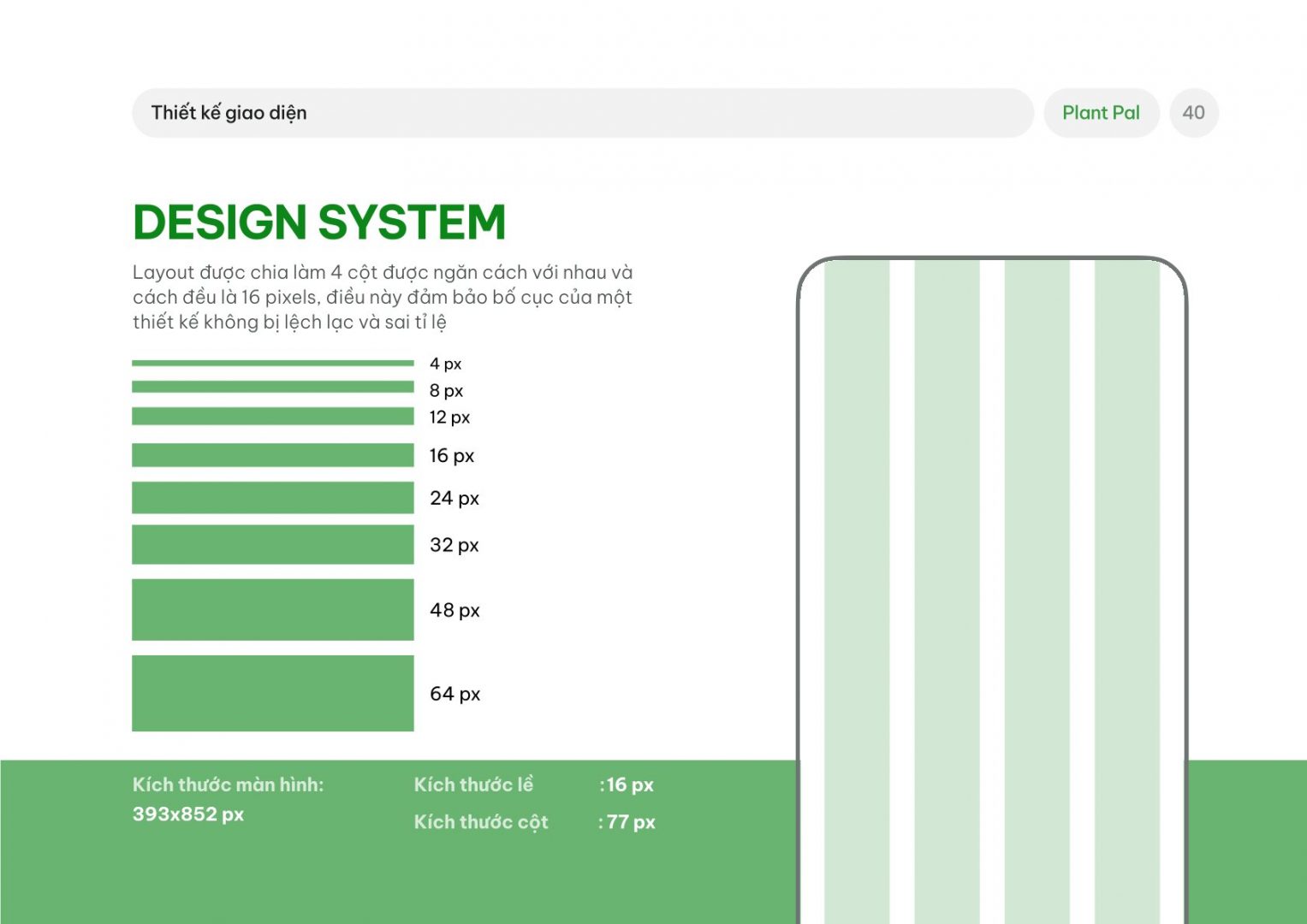Click the 'Plant Pal' badge
This screenshot has height=924, width=1307.
pyautogui.click(x=1101, y=113)
